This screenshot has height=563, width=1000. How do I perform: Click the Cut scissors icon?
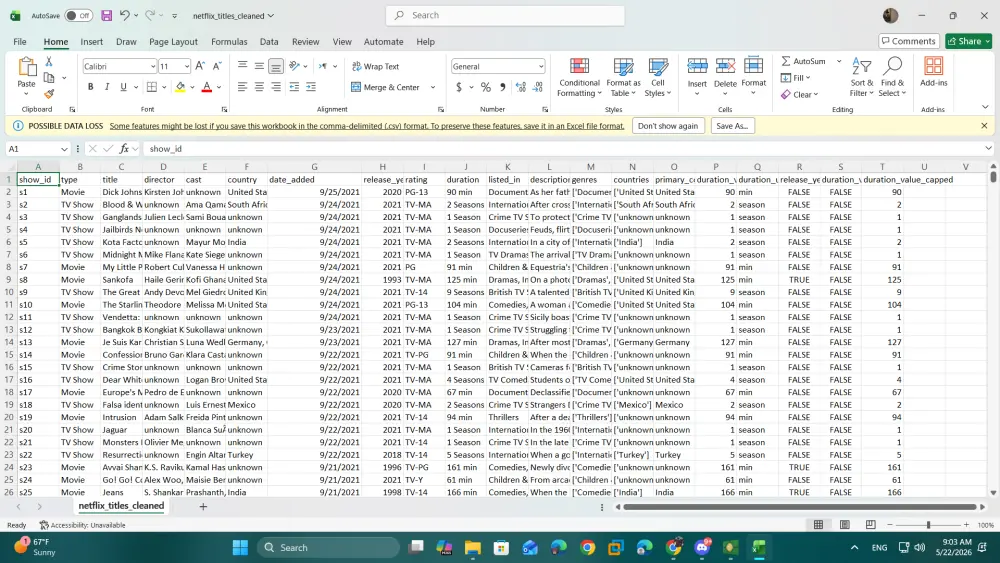point(48,61)
